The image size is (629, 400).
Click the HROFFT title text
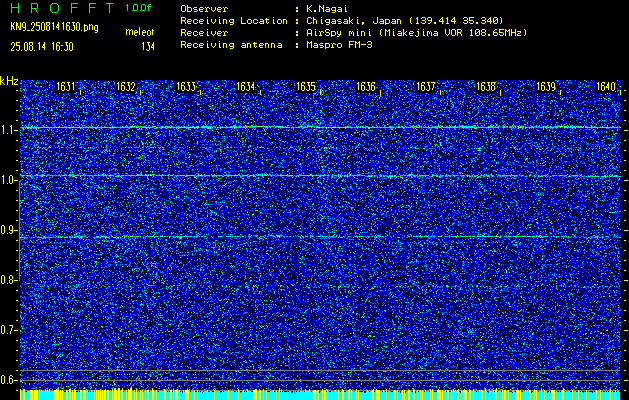click(62, 8)
